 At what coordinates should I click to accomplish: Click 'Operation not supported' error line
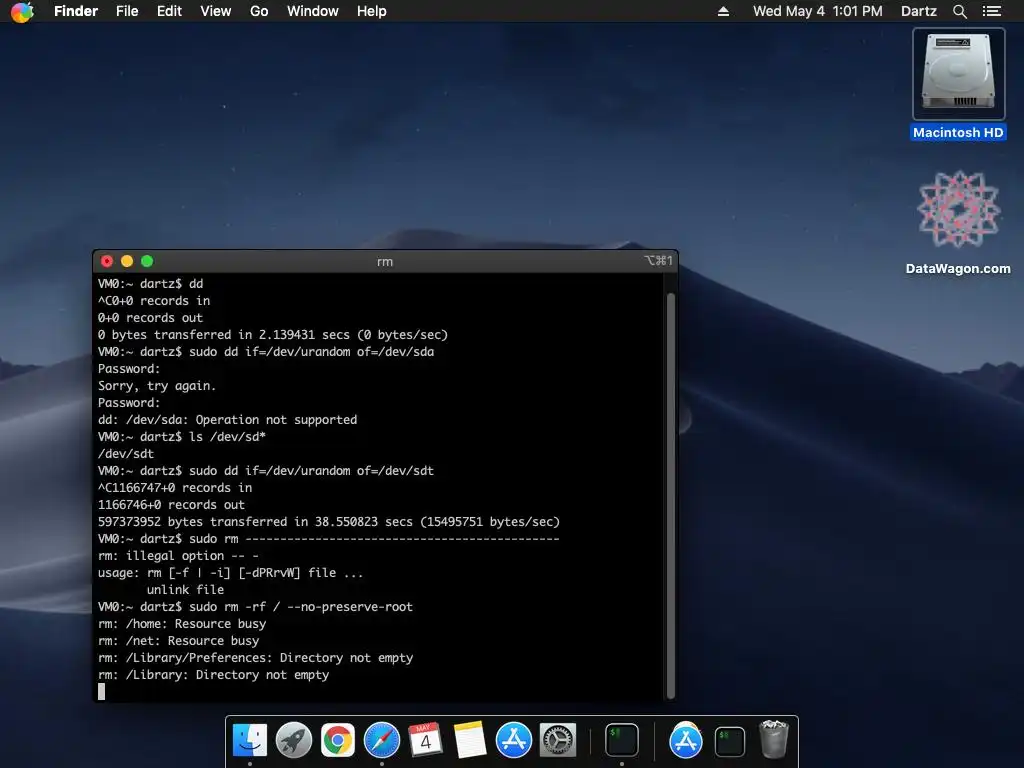[227, 420]
